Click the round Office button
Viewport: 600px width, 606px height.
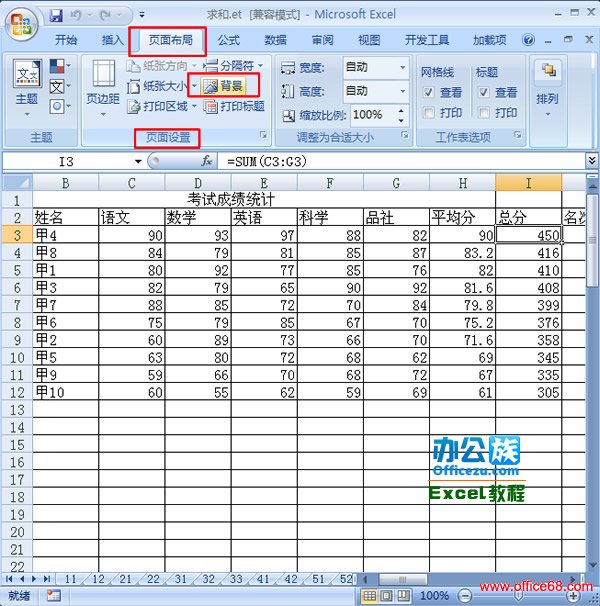[21, 24]
